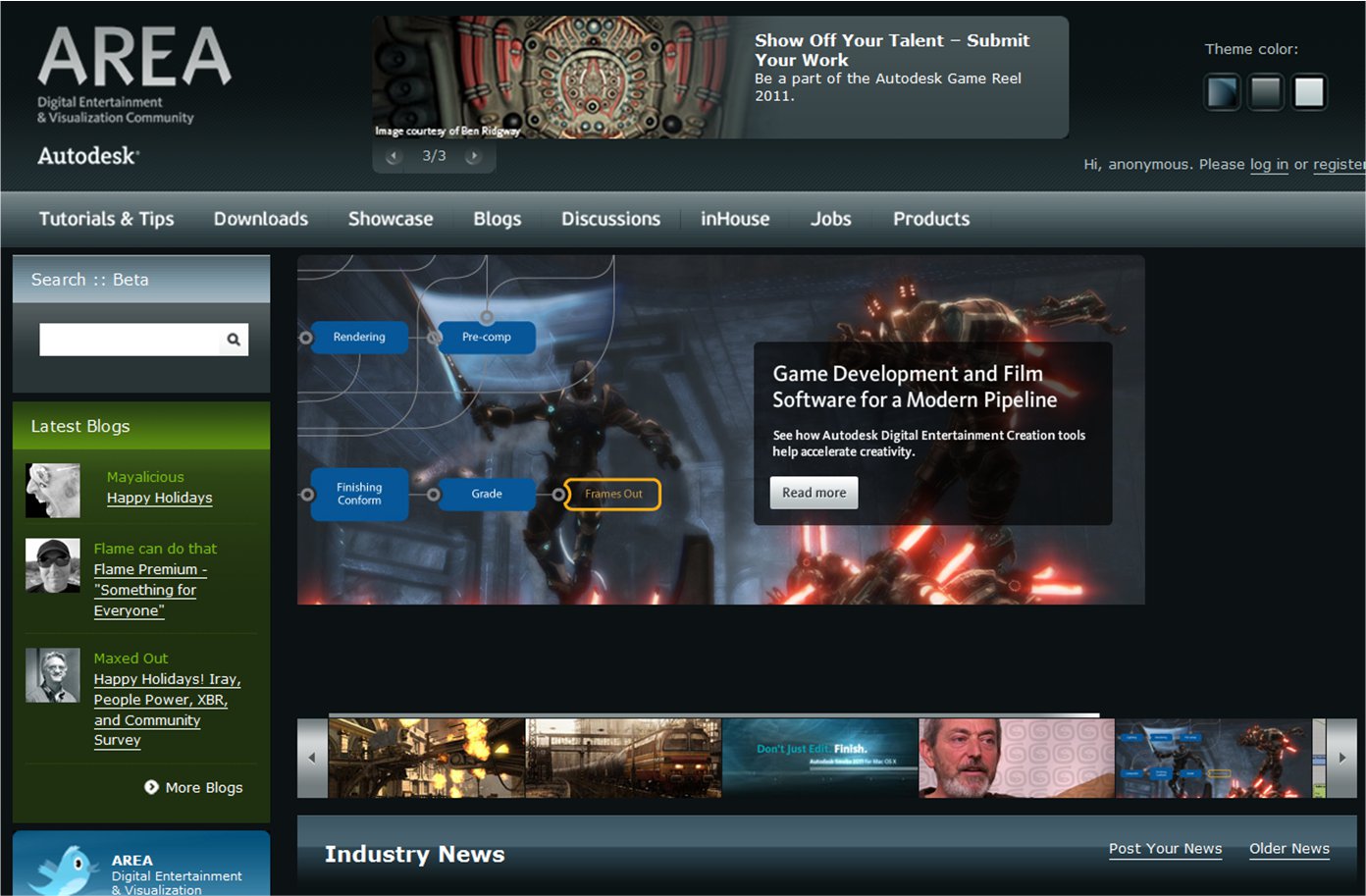1366x896 pixels.
Task: Select the dark gray theme color swatch
Action: pos(1266,92)
